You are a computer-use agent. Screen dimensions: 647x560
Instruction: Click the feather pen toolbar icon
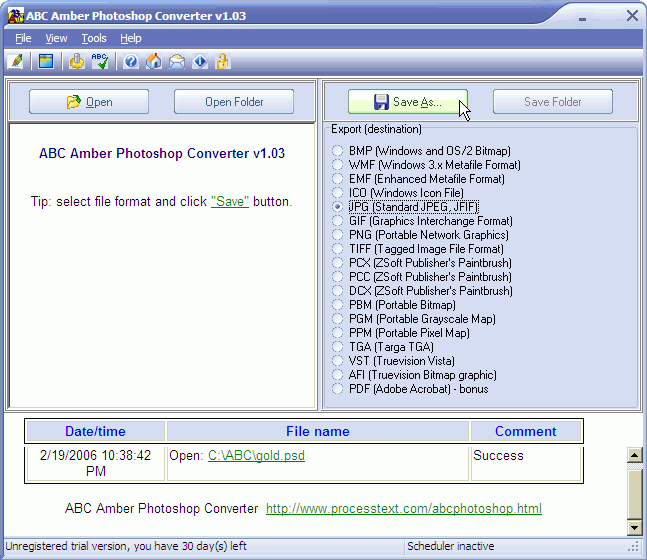16,62
